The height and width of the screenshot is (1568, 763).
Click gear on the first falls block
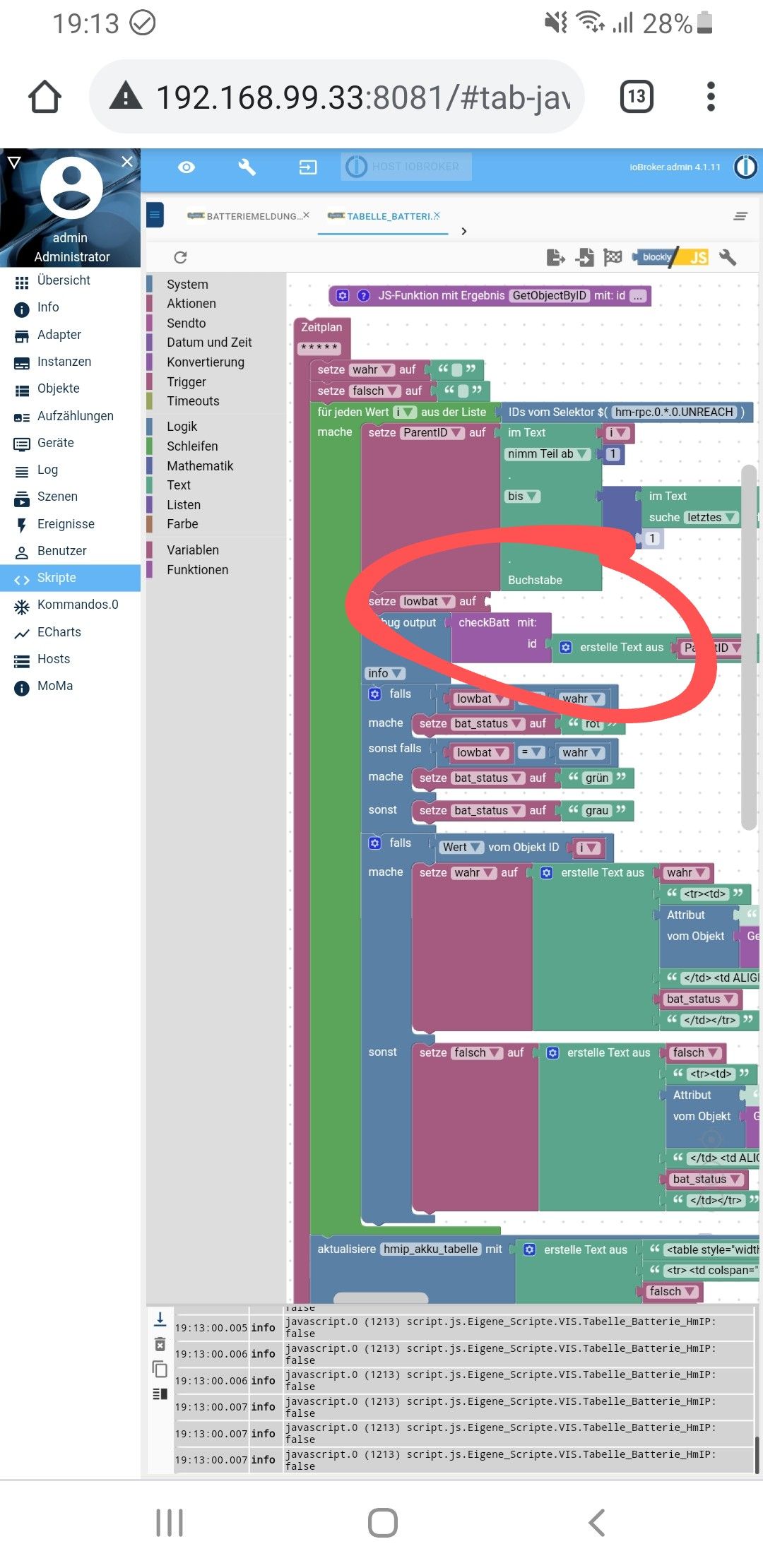coord(375,694)
